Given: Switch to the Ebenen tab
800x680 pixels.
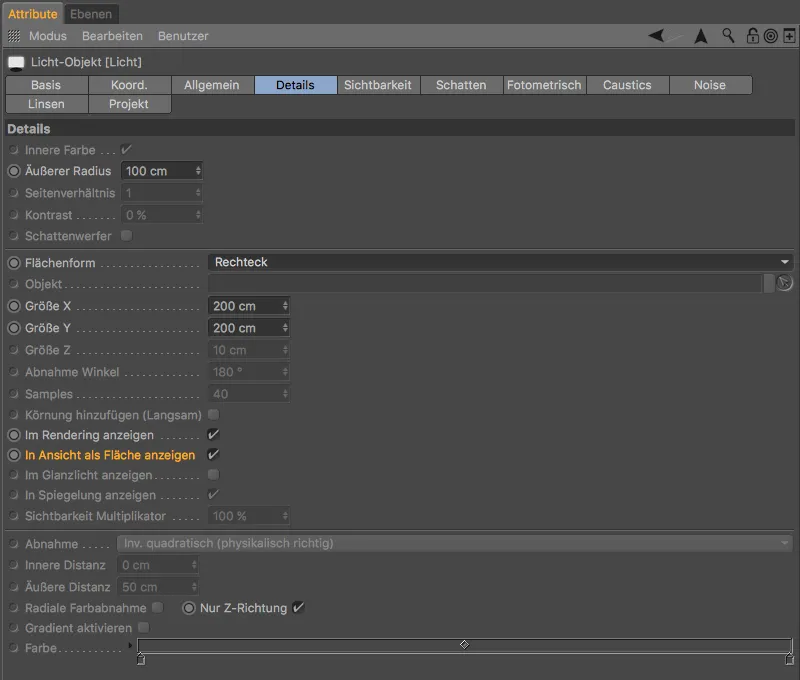Looking at the screenshot, I should pyautogui.click(x=92, y=14).
